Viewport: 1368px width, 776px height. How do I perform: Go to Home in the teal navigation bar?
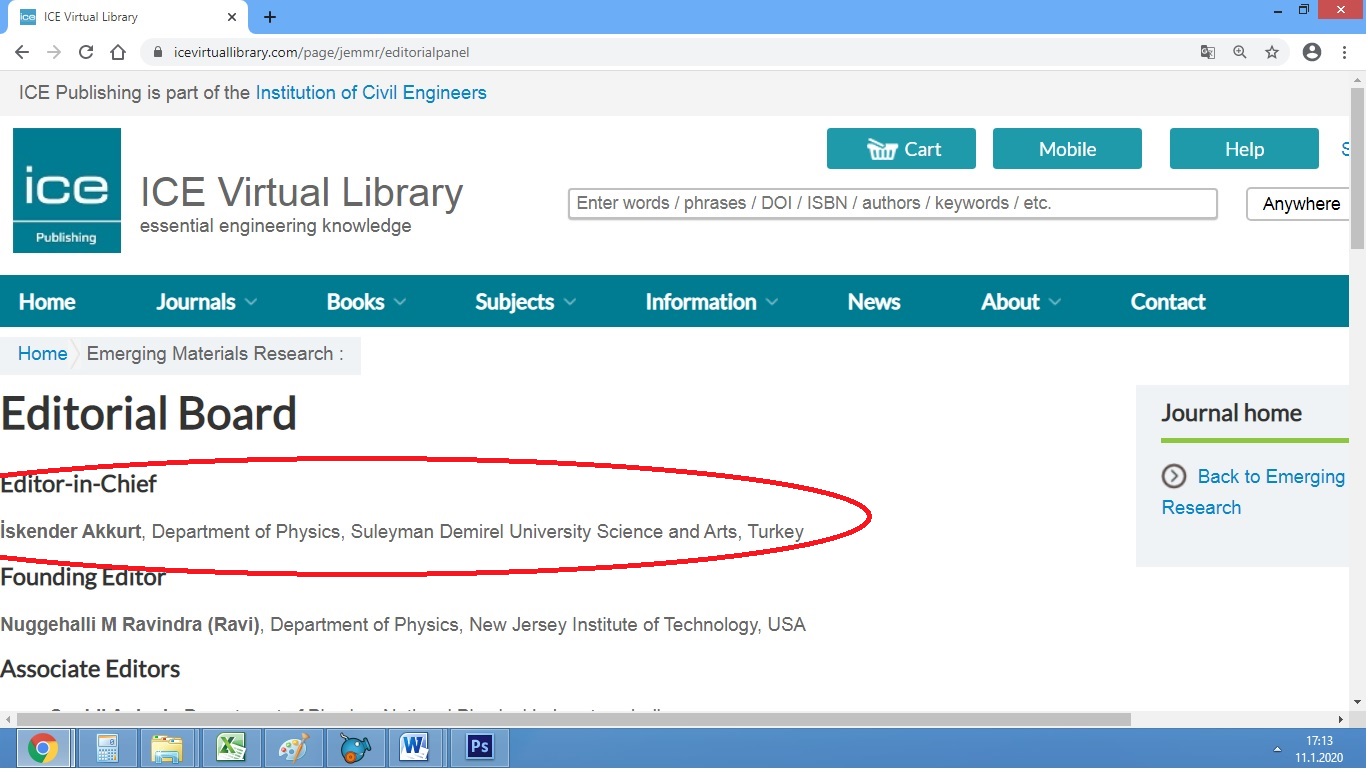[x=47, y=302]
